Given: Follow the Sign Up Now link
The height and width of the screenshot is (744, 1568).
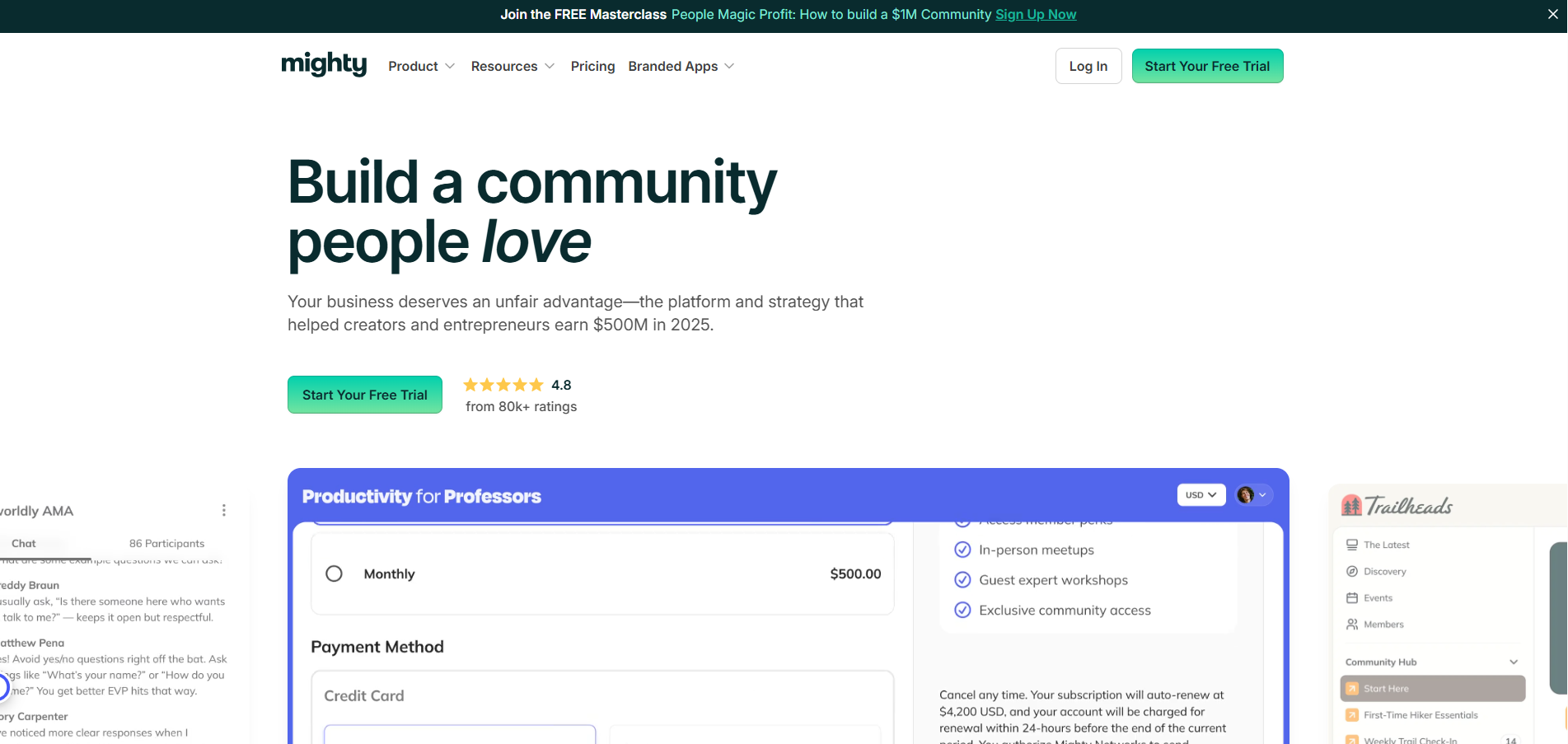Looking at the screenshot, I should coord(1036,14).
